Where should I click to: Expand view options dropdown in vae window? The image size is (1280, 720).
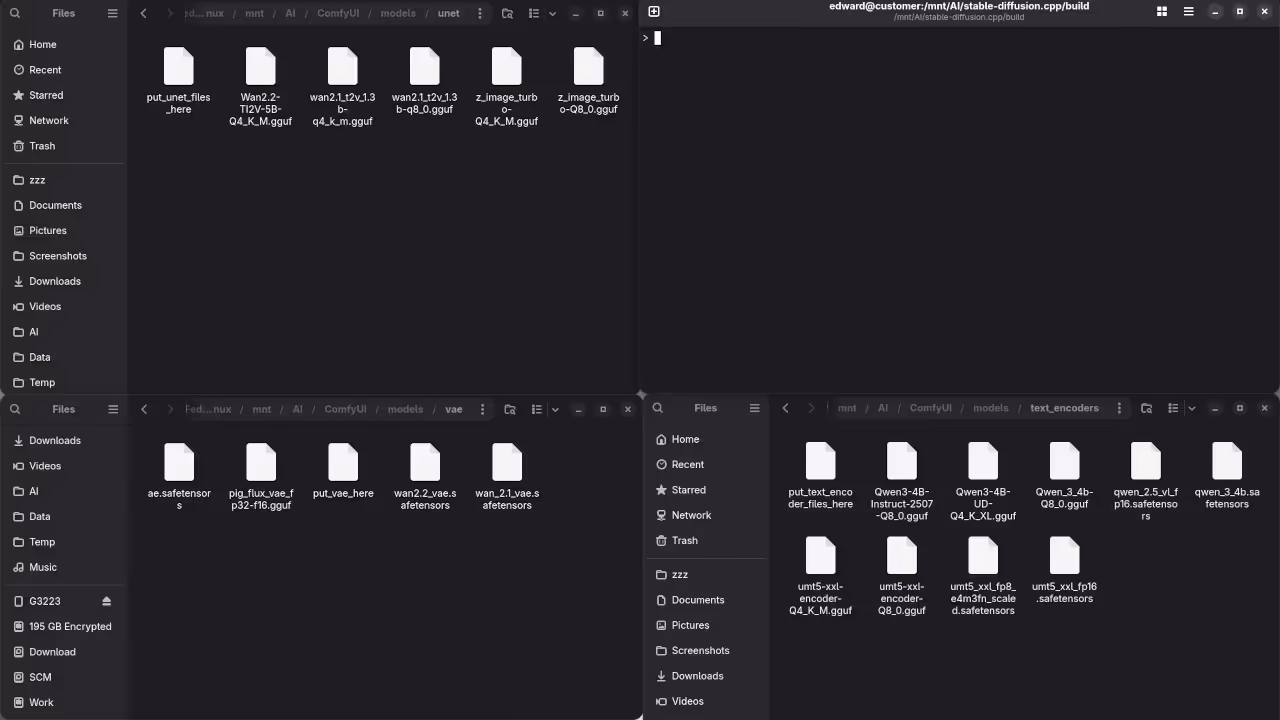tap(554, 409)
